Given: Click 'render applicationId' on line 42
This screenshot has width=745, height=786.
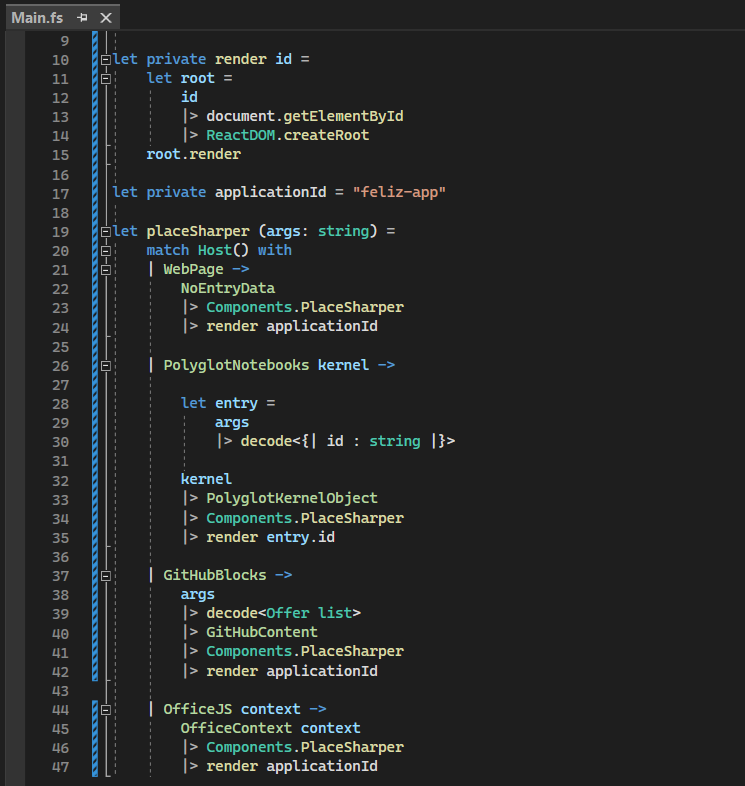Looking at the screenshot, I should click(292, 671).
